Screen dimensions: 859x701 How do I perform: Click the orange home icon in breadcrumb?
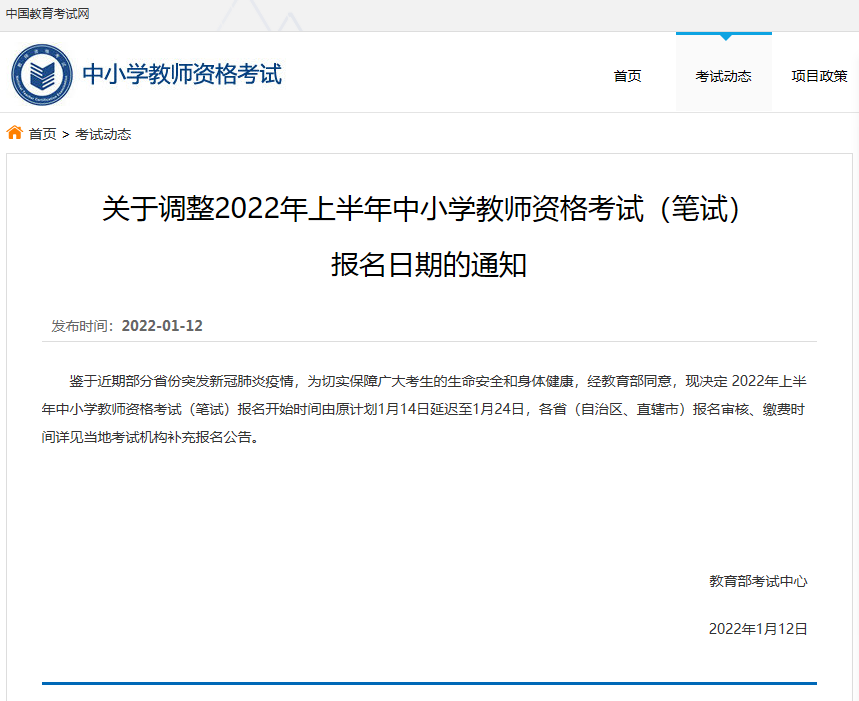[15, 133]
